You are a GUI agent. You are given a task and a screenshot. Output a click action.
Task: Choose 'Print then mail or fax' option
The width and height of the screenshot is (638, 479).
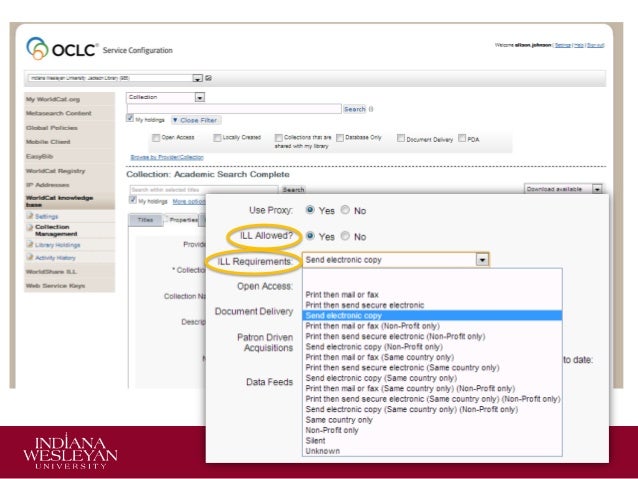coord(342,295)
